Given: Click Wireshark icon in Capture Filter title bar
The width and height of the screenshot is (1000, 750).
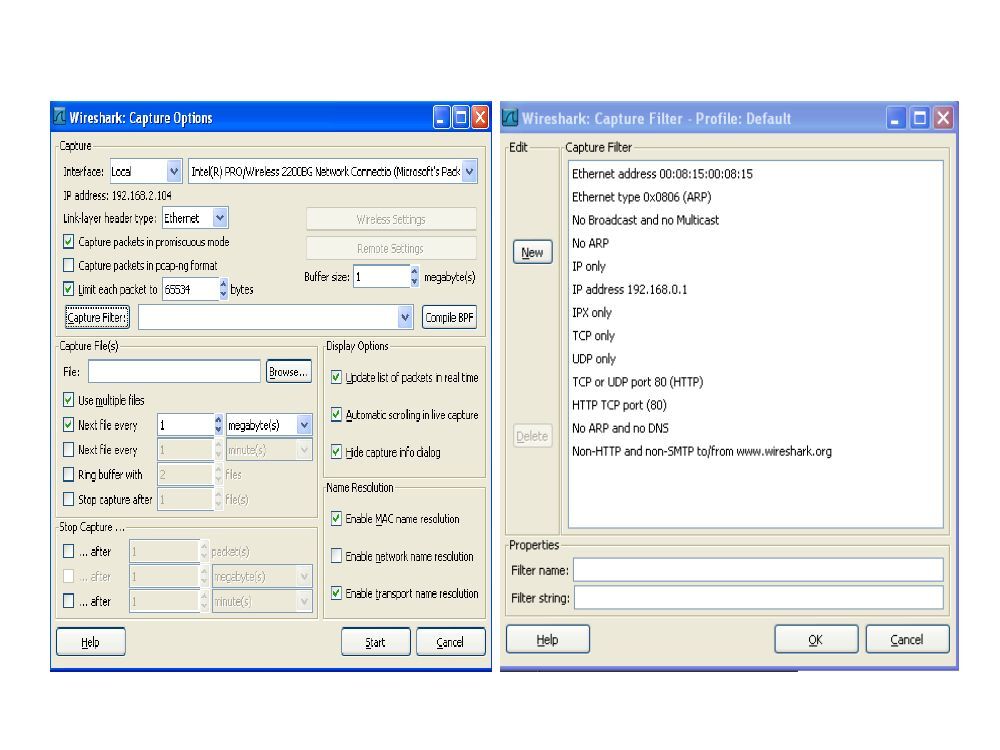Looking at the screenshot, I should point(510,118).
